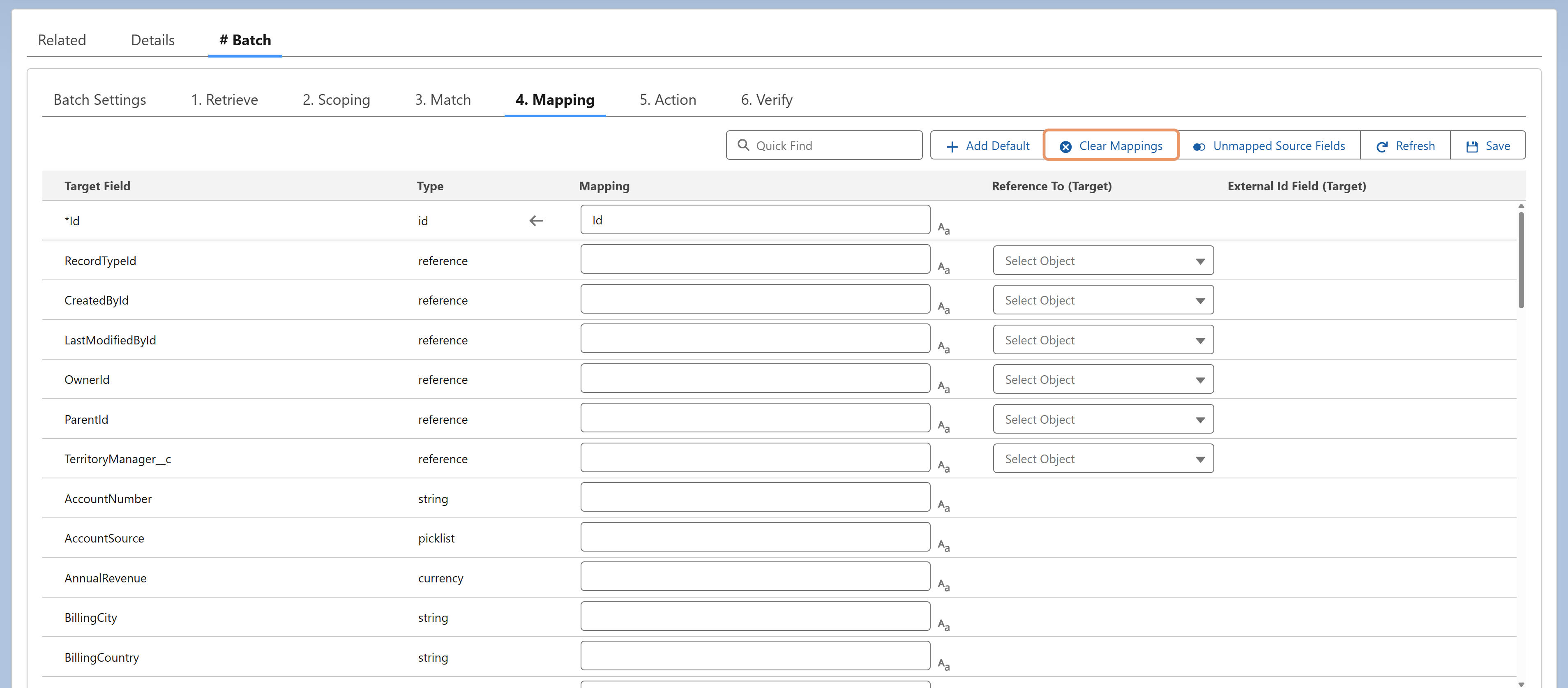Open Select Object dropdown for OwnerId

point(1103,379)
